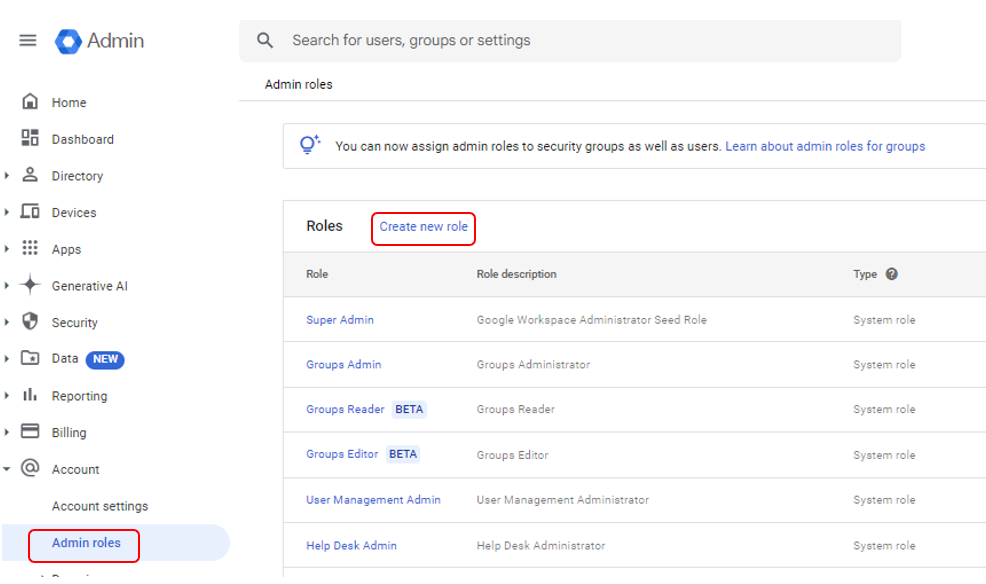Click the Role description column header
This screenshot has width=986, height=584.
[516, 274]
